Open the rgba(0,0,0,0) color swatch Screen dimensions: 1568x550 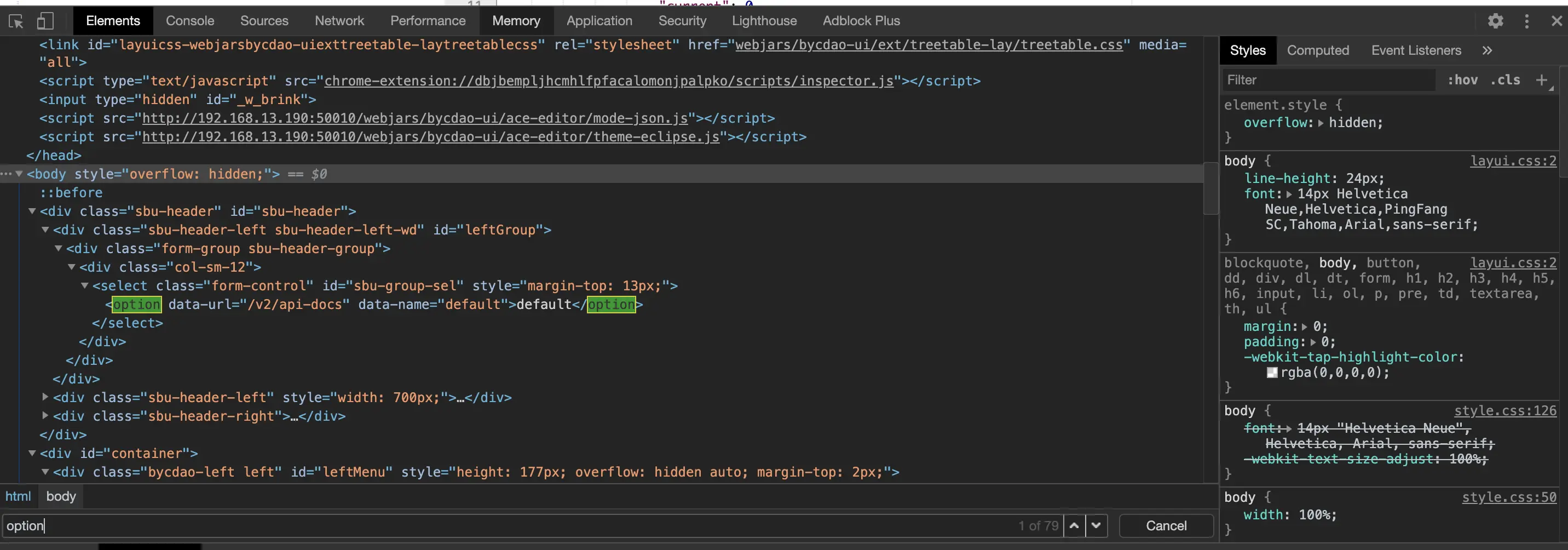pyautogui.click(x=1272, y=373)
